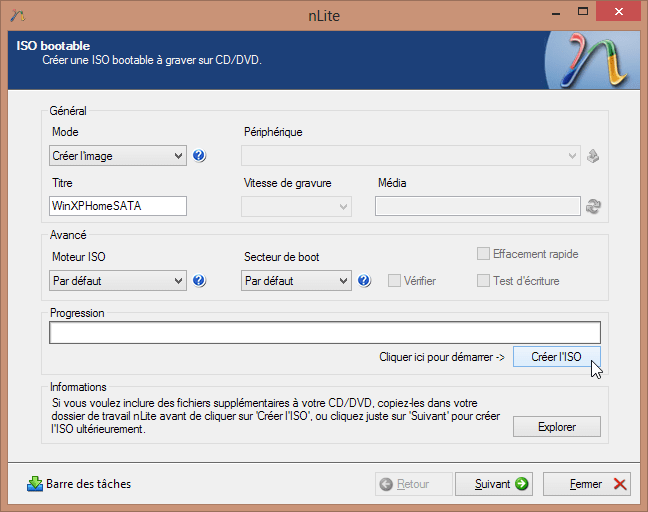Close the nLite window
The width and height of the screenshot is (648, 512).
point(619,12)
